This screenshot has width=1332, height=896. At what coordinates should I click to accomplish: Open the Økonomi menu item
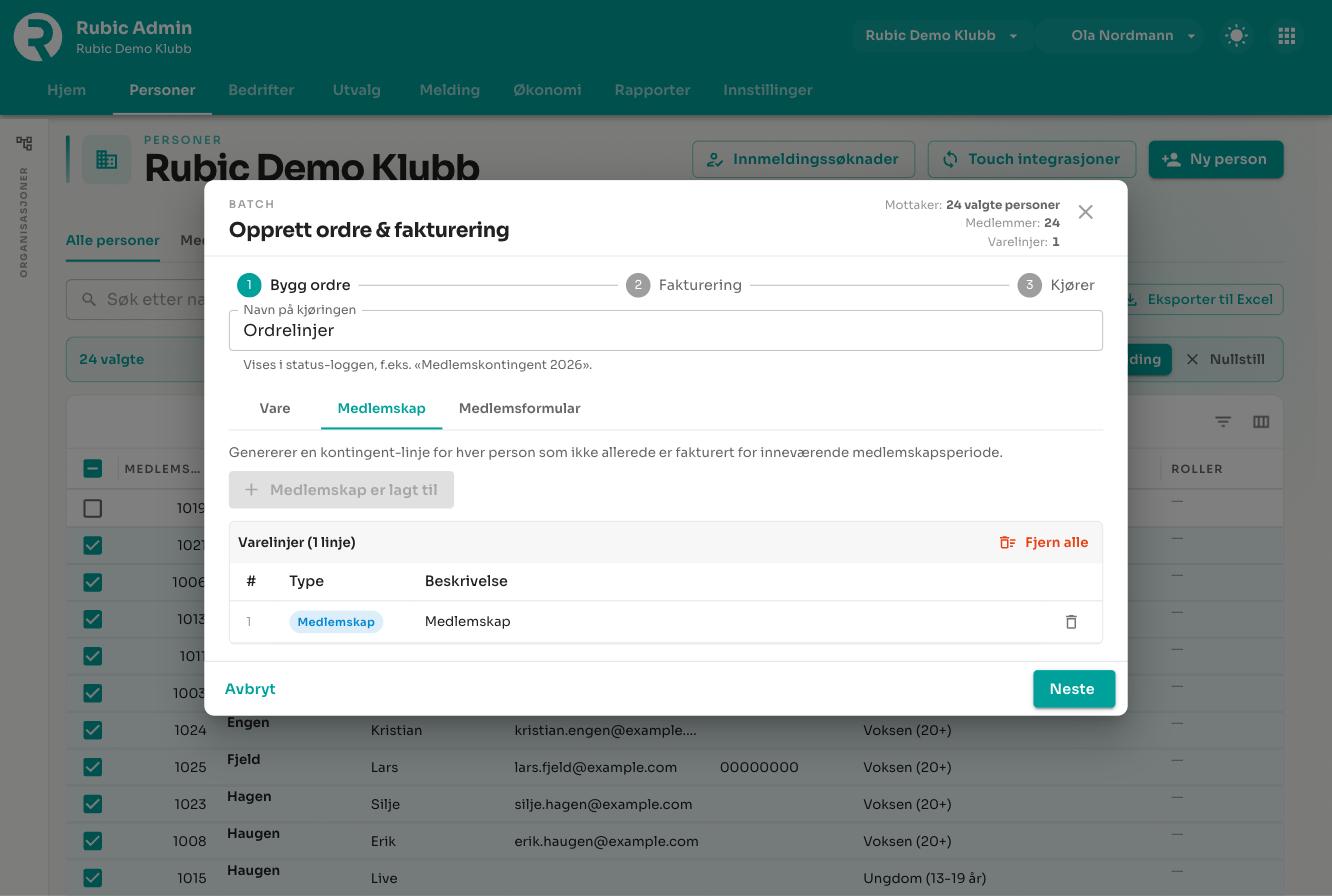(x=547, y=90)
